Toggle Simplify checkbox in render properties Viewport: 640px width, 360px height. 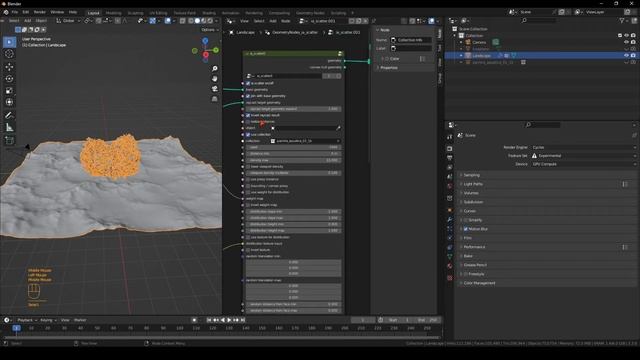[466, 220]
